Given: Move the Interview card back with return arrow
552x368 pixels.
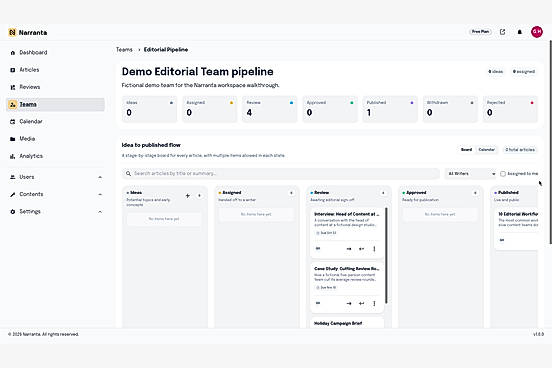Looking at the screenshot, I should [x=362, y=249].
